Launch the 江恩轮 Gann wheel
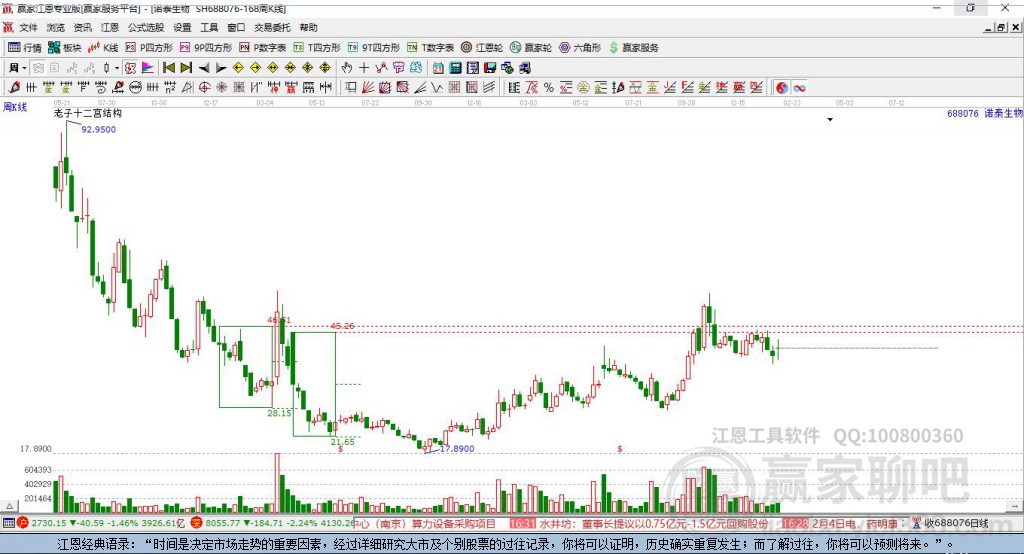 482,48
